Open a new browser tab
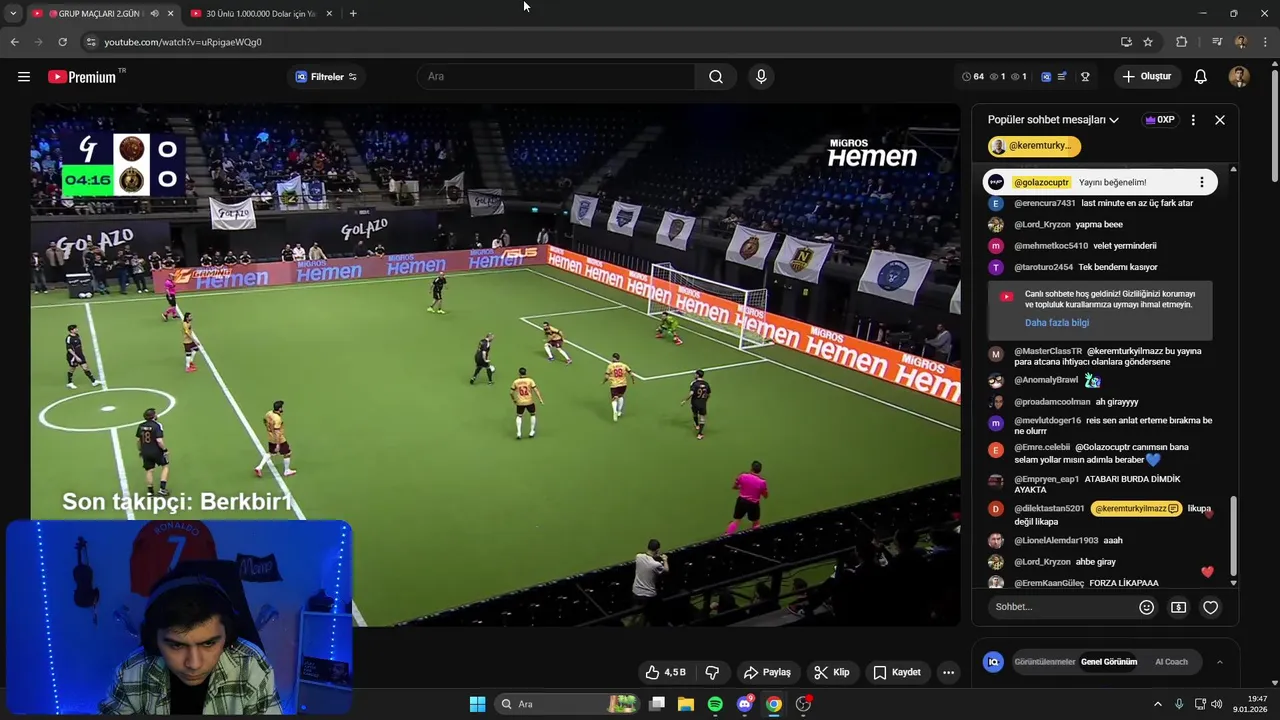This screenshot has height=720, width=1280. coord(353,14)
